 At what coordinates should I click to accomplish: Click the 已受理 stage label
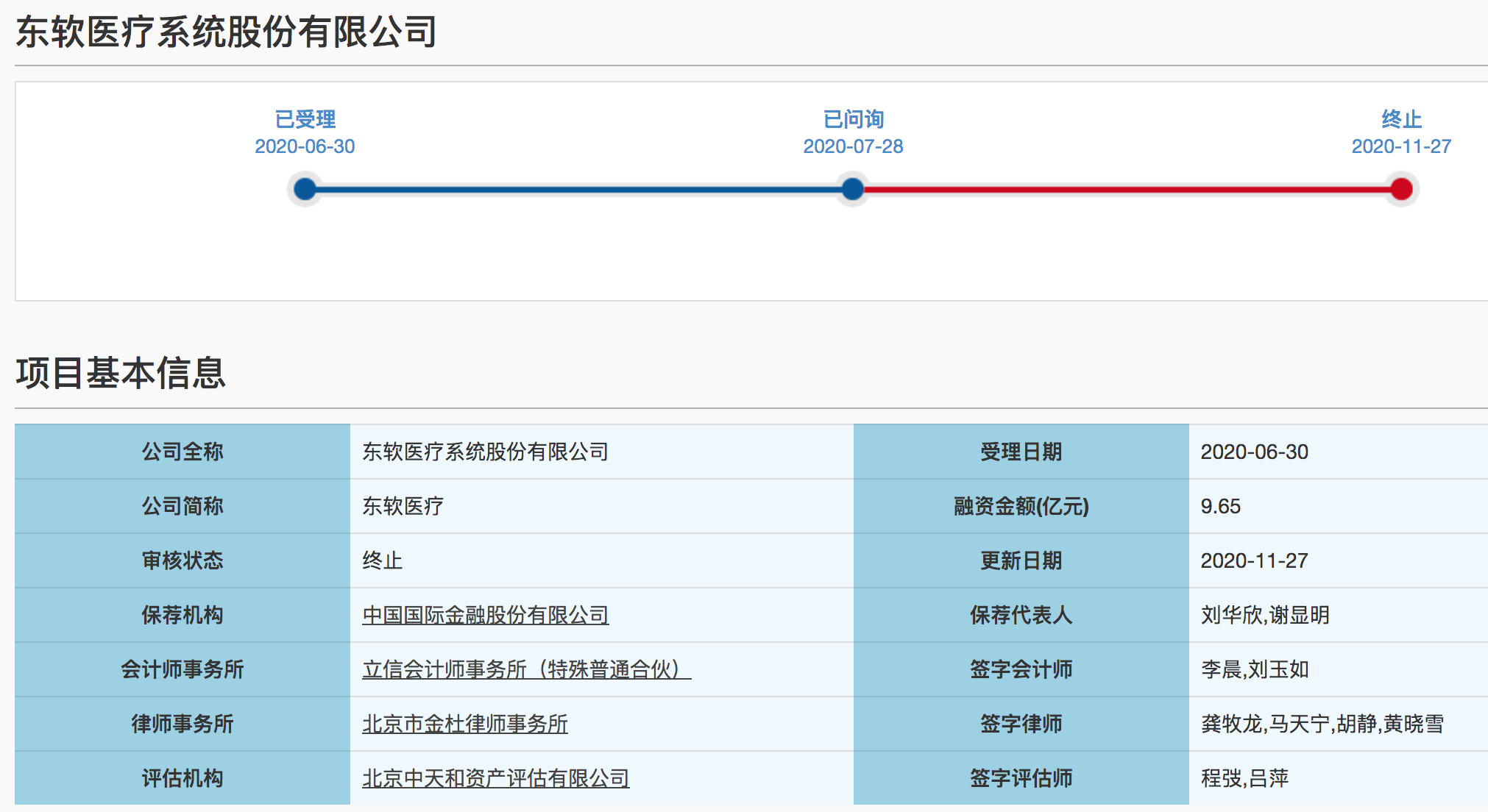pos(305,119)
